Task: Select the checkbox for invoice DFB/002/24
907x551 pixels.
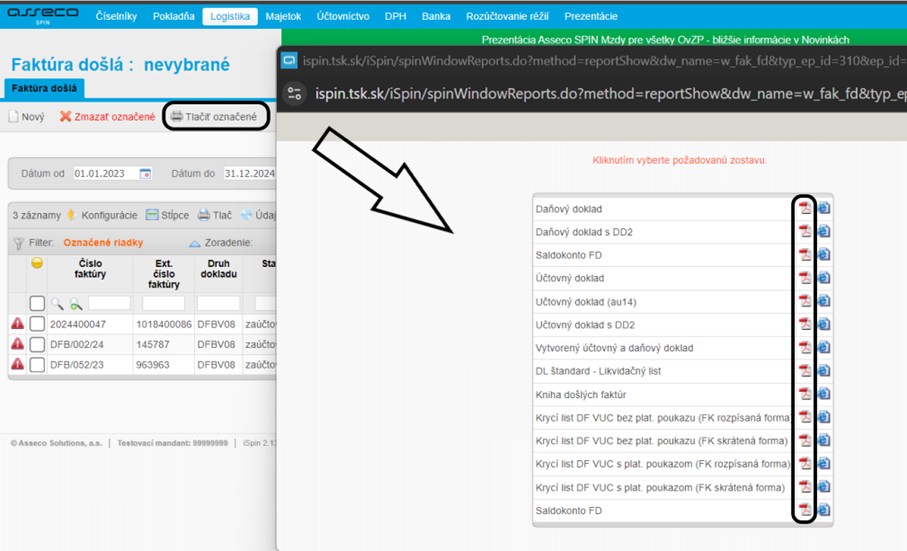Action: pos(37,344)
